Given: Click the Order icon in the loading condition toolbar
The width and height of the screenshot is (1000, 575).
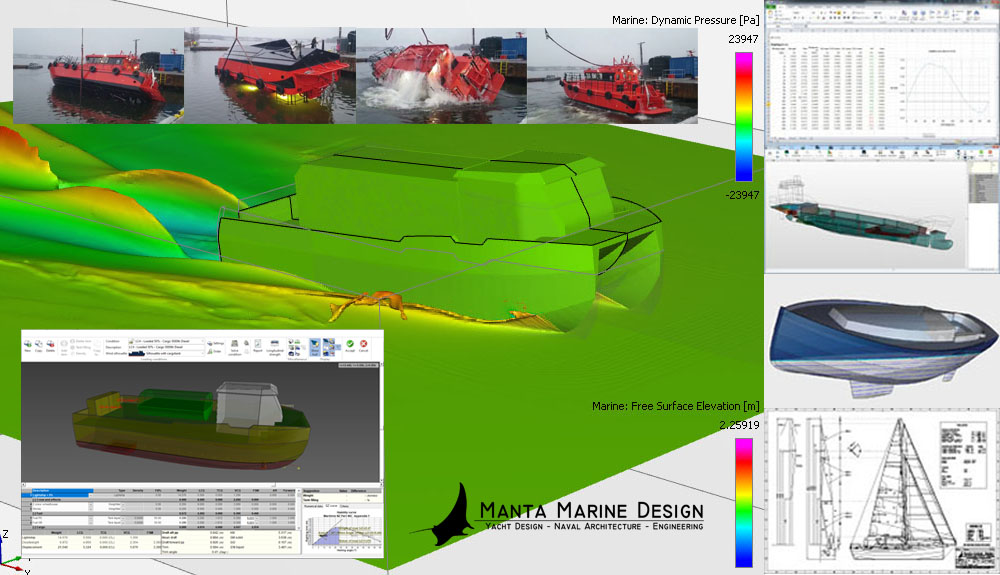Looking at the screenshot, I should tap(214, 351).
